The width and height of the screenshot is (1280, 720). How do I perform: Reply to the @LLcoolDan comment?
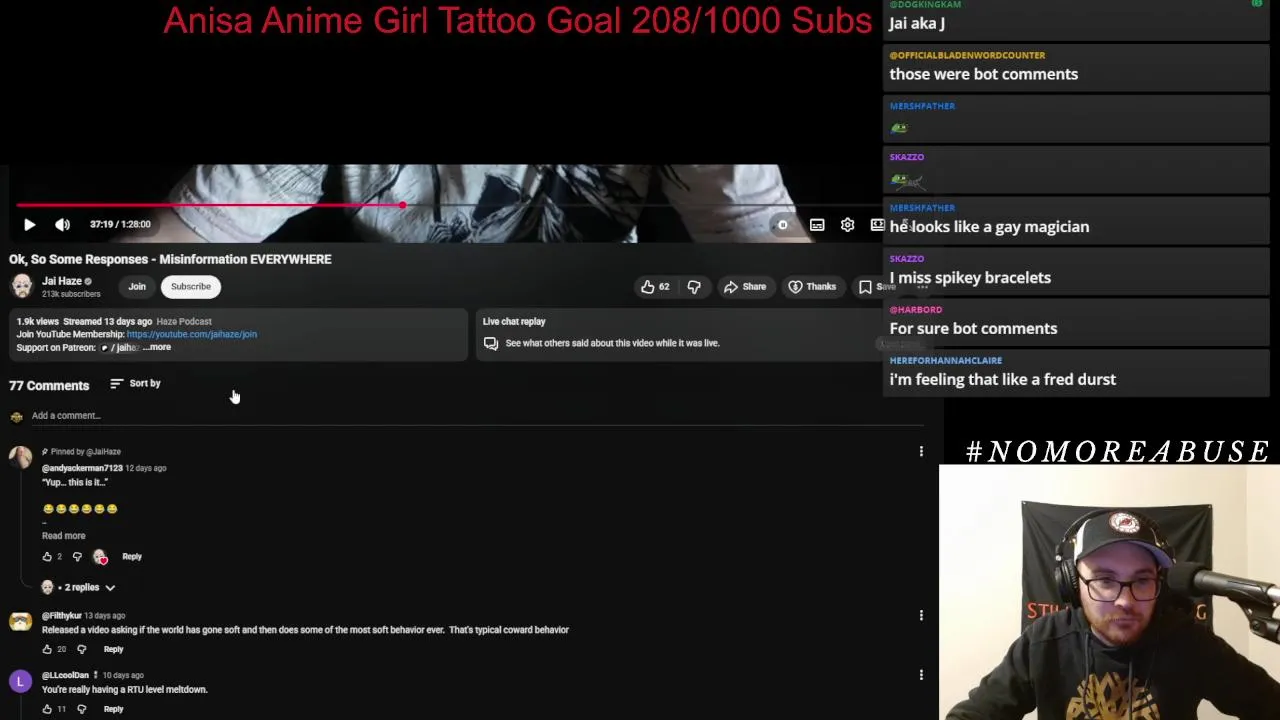(113, 710)
